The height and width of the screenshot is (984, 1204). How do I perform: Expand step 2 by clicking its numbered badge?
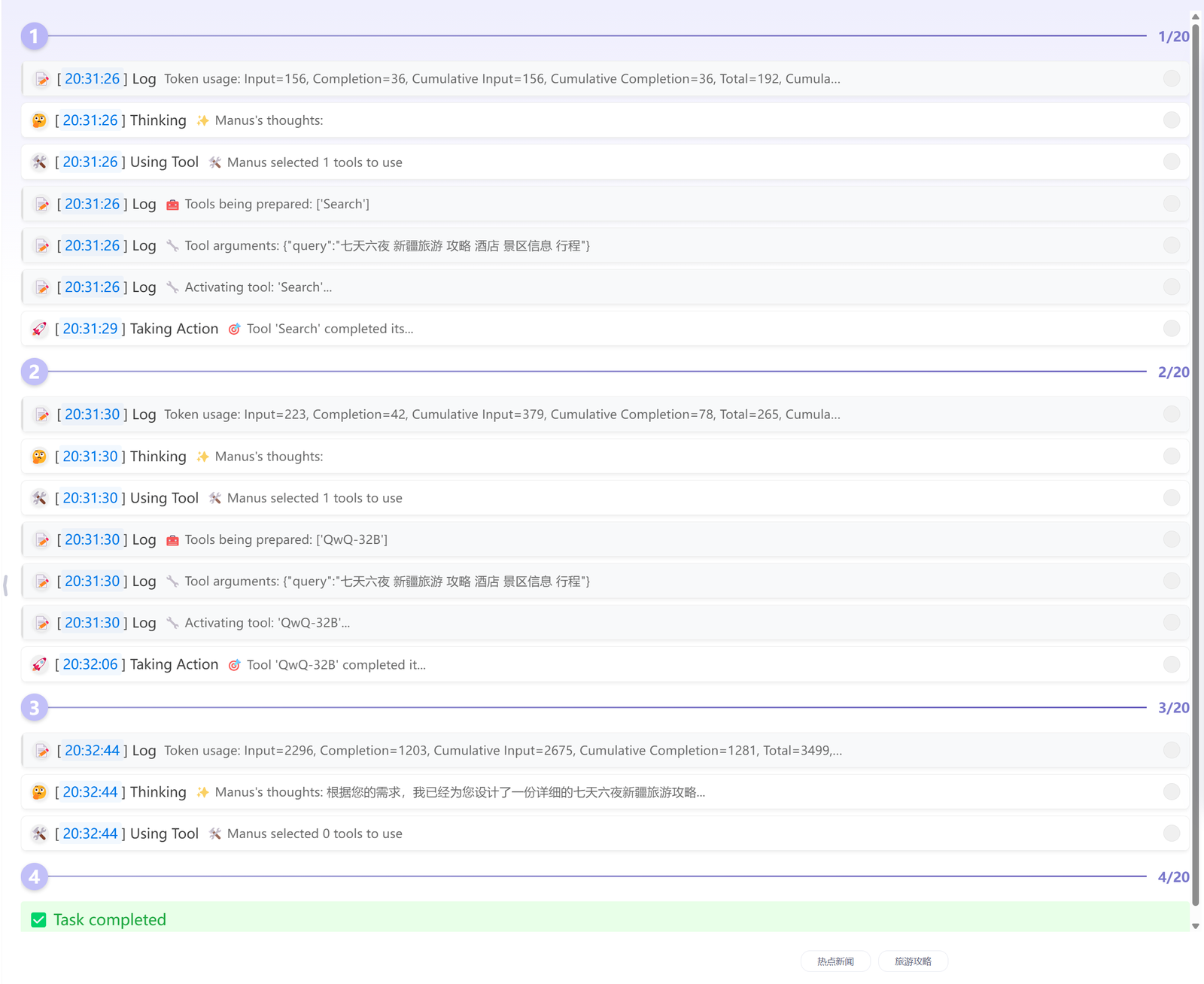point(33,372)
